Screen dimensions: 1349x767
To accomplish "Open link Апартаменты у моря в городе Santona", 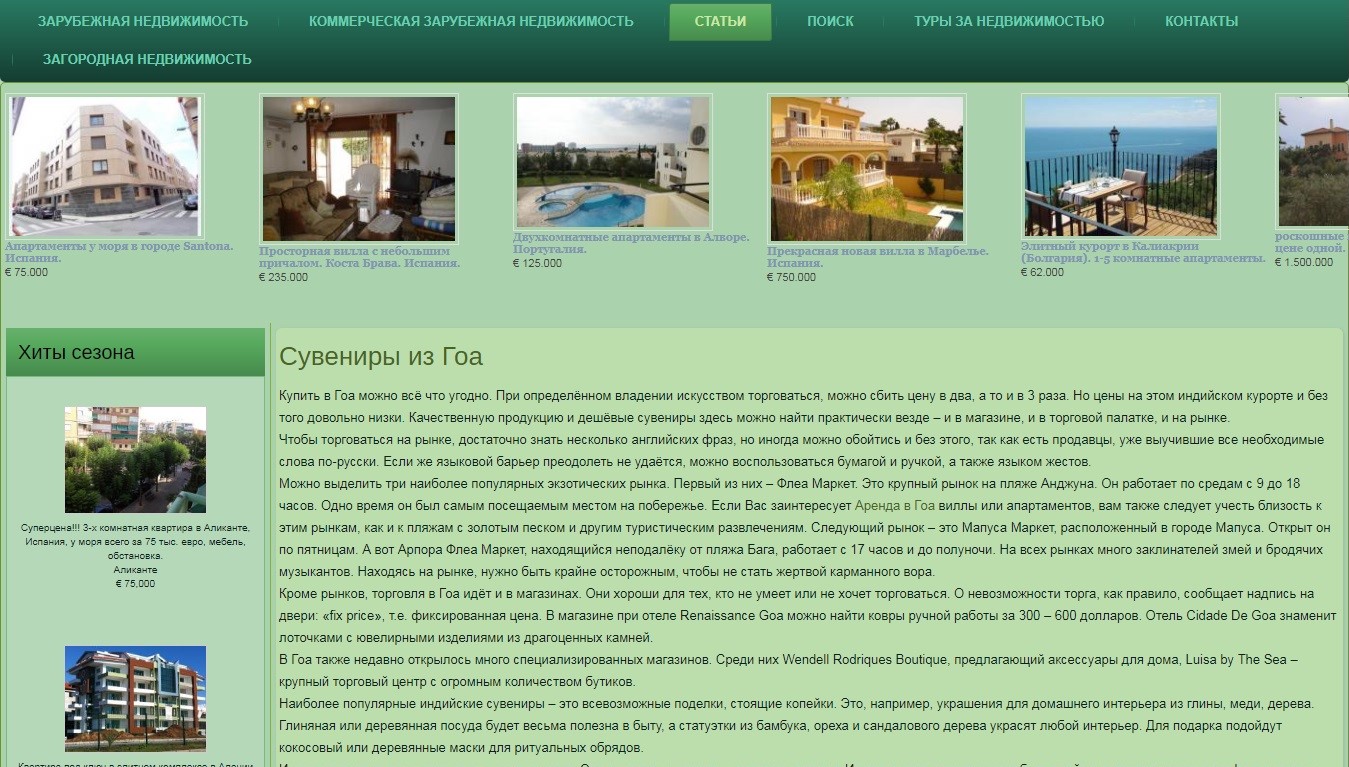I will click(x=119, y=251).
